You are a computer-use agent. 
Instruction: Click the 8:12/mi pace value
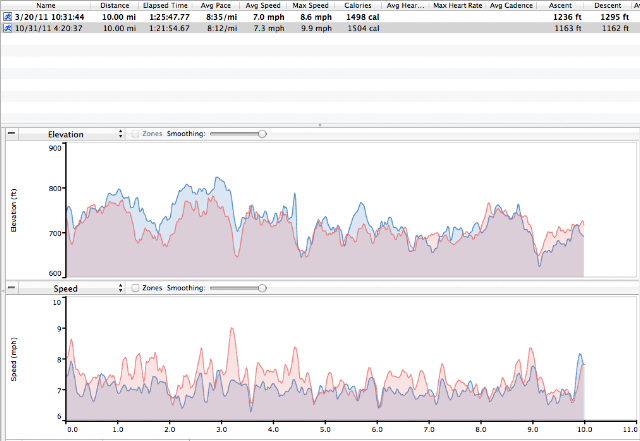tap(222, 28)
